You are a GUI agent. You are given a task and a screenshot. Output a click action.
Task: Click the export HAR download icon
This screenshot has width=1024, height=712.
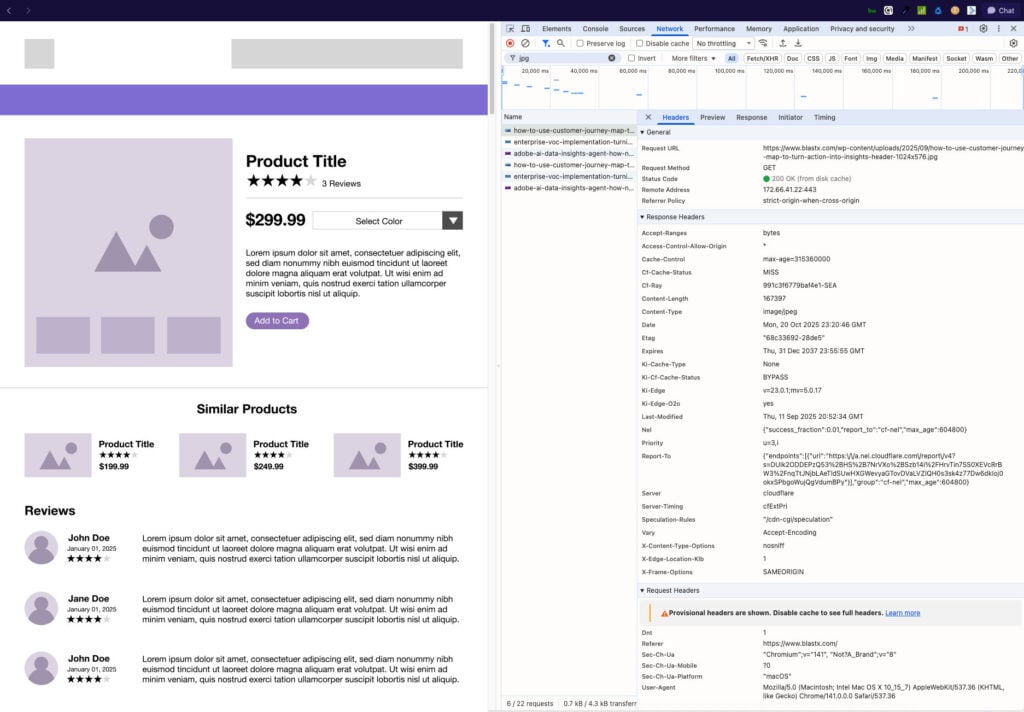coord(798,44)
